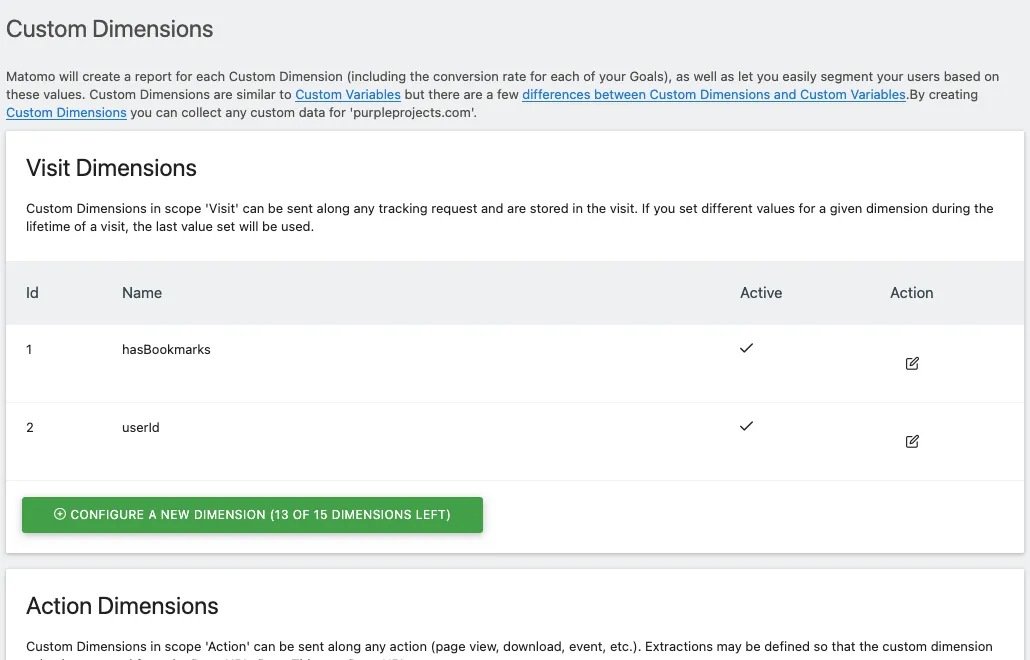Screen dimensions: 1030x660
Task: Click Id value 2 in userId row
Action: pos(30,428)
